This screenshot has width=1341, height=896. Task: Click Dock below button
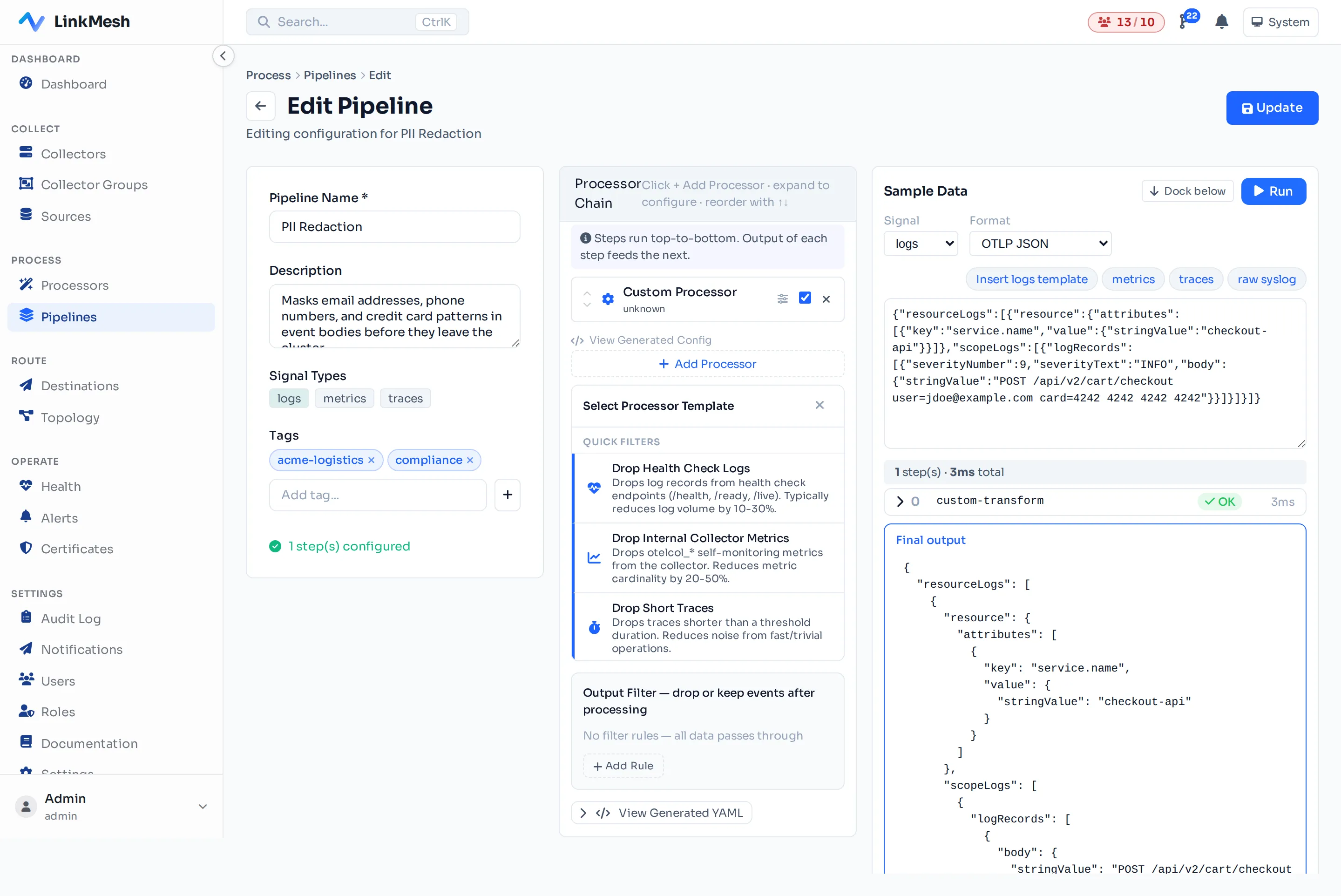point(1187,191)
